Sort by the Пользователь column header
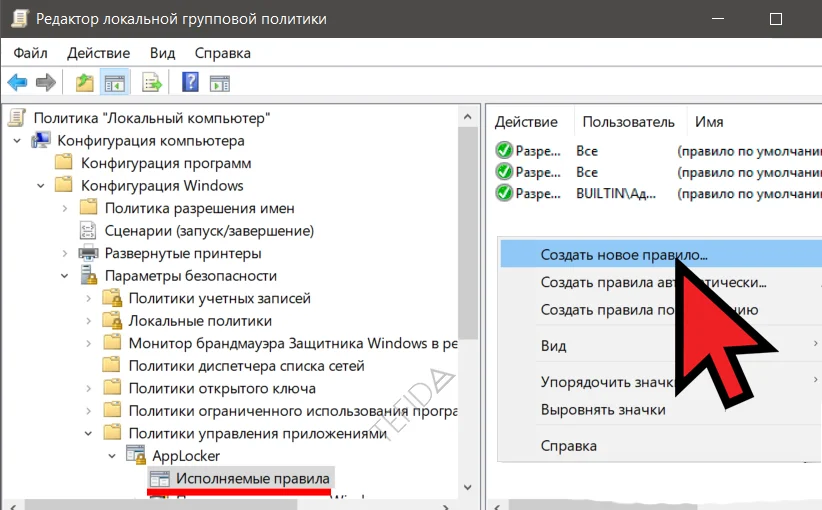This screenshot has height=510, width=822. 630,122
